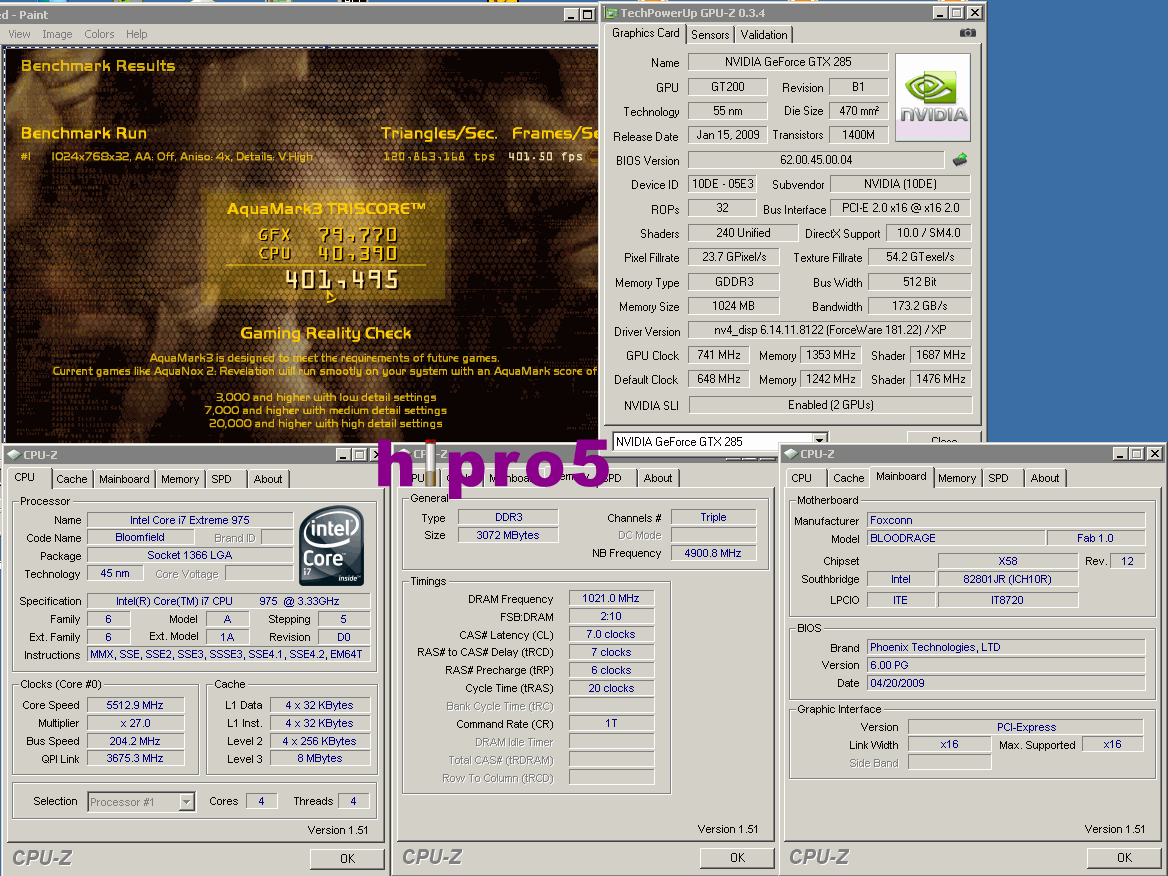Select Mainboard tab in right CPU-Z window
The image size is (1168, 876).
tap(901, 476)
